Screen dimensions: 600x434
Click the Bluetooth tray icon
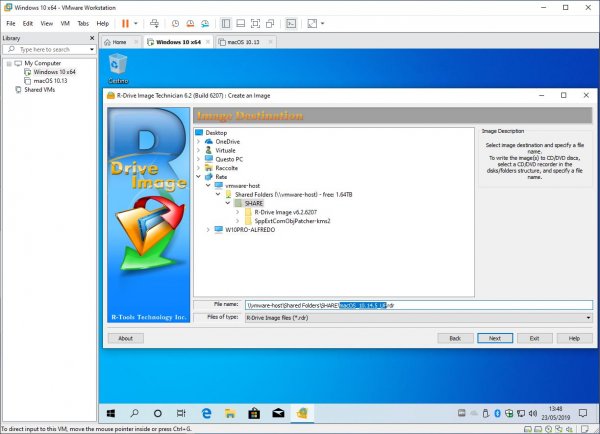pos(497,413)
